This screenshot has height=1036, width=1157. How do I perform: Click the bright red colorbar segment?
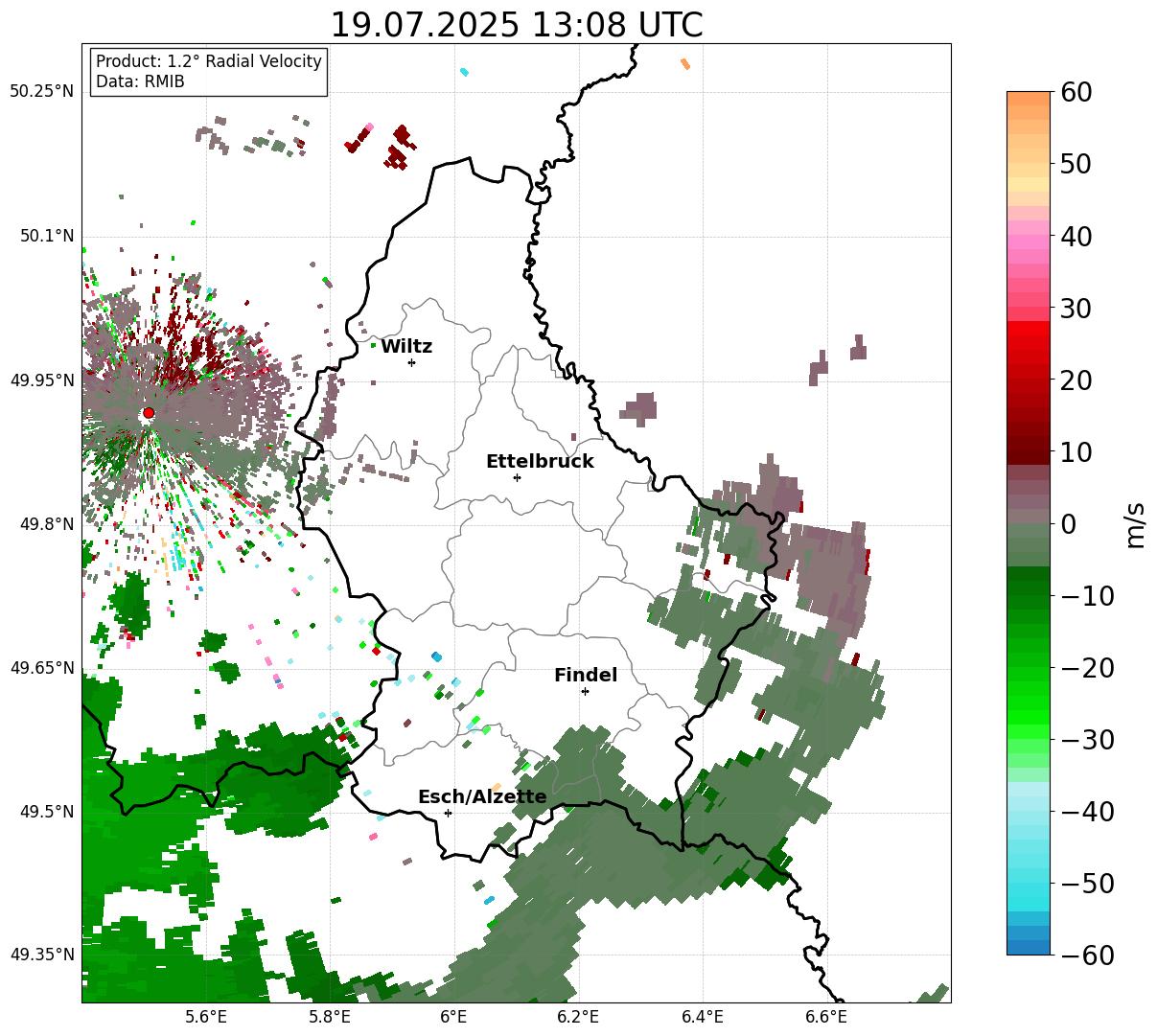tap(1029, 329)
